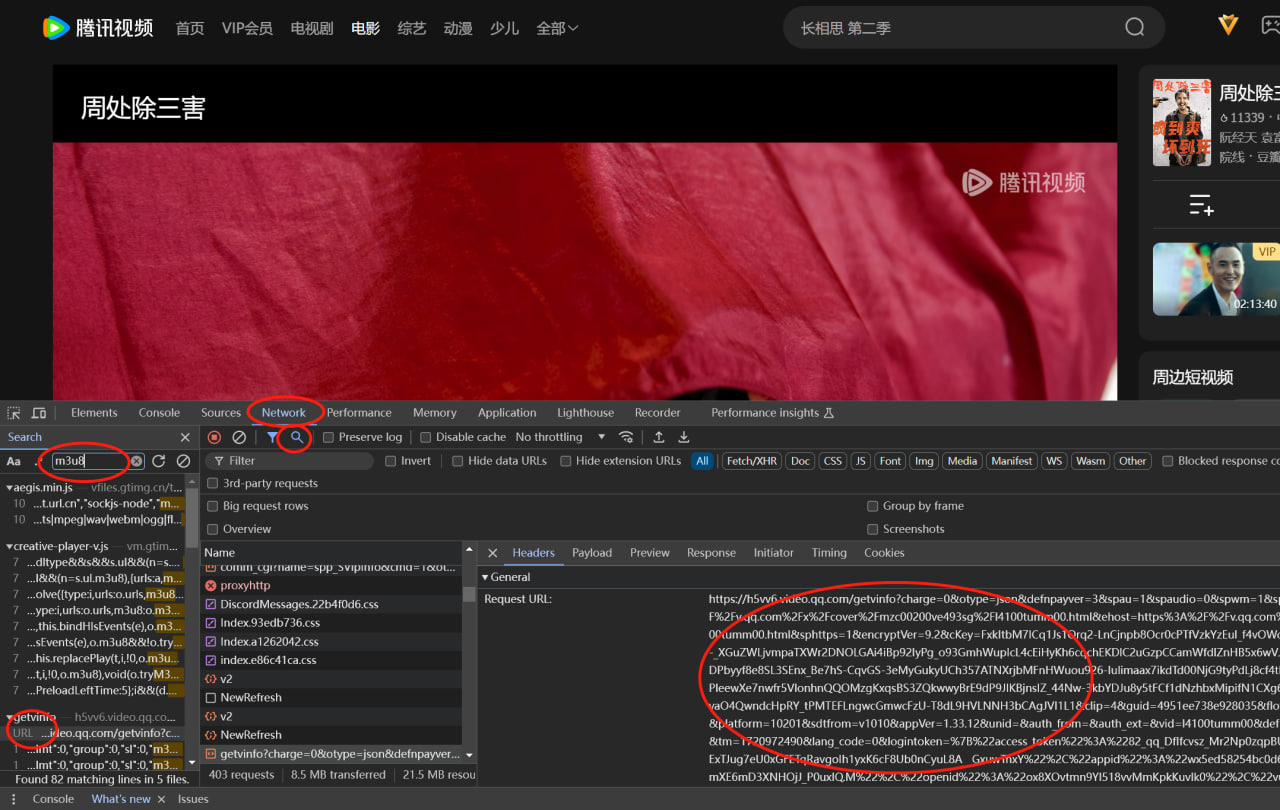Open the VIP会员 navigation link

(x=247, y=28)
